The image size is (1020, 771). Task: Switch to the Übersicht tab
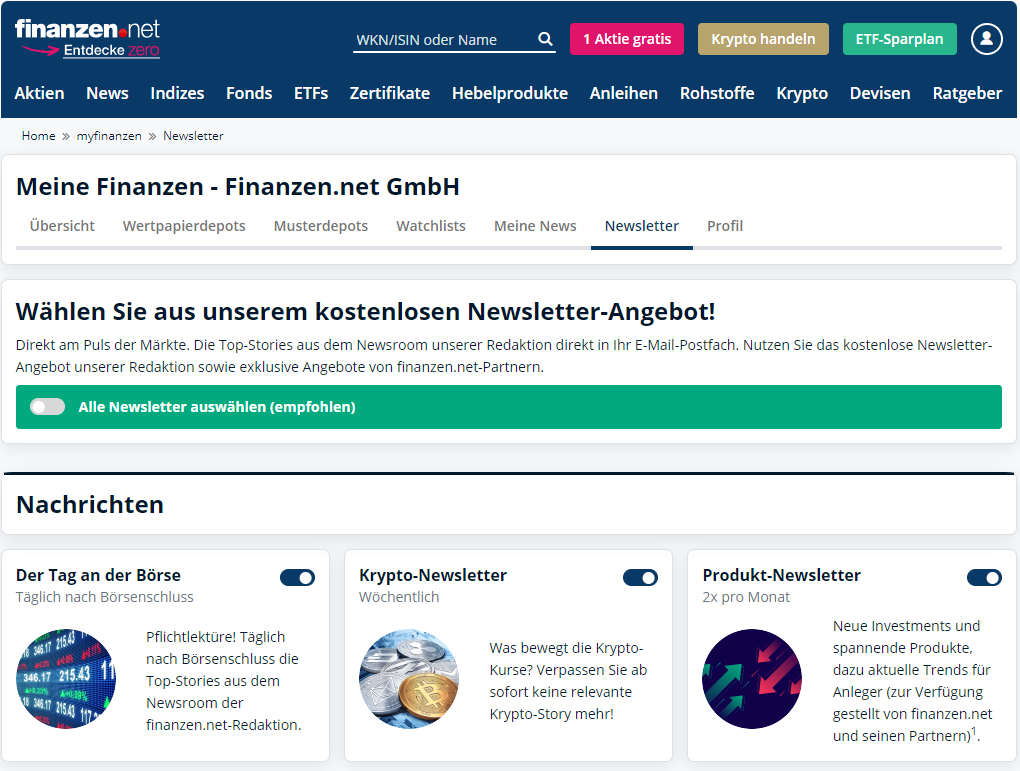(62, 226)
